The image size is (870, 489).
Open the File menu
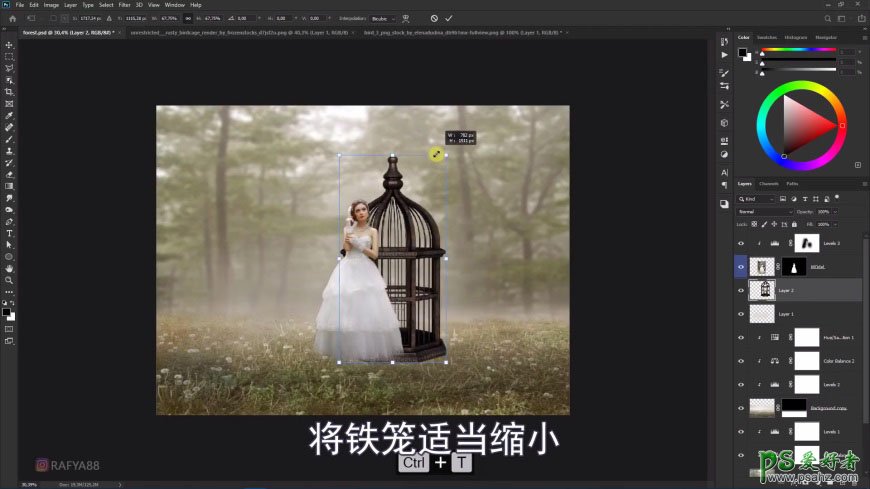(19, 5)
